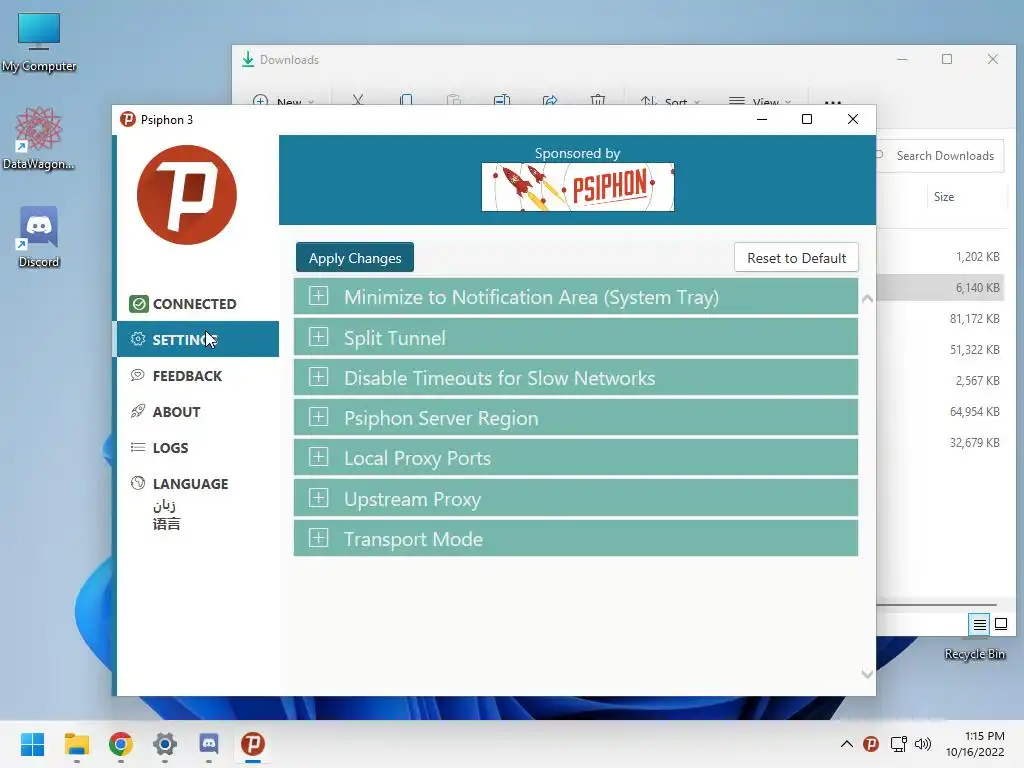Select the Recycle Bin desktop label
This screenshot has height=768, width=1024.
pyautogui.click(x=974, y=654)
